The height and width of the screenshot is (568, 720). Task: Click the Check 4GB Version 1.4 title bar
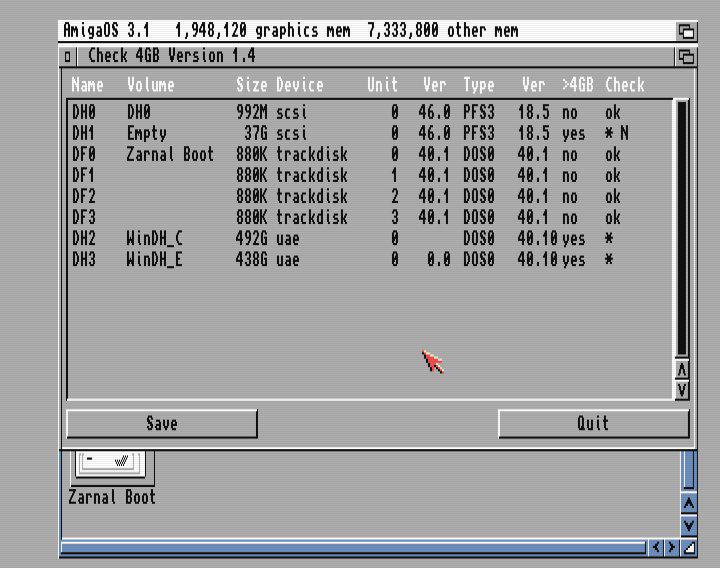tap(375, 56)
